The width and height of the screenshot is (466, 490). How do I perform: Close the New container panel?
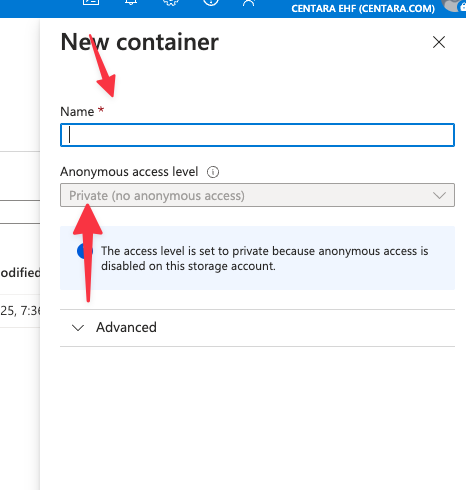point(439,42)
